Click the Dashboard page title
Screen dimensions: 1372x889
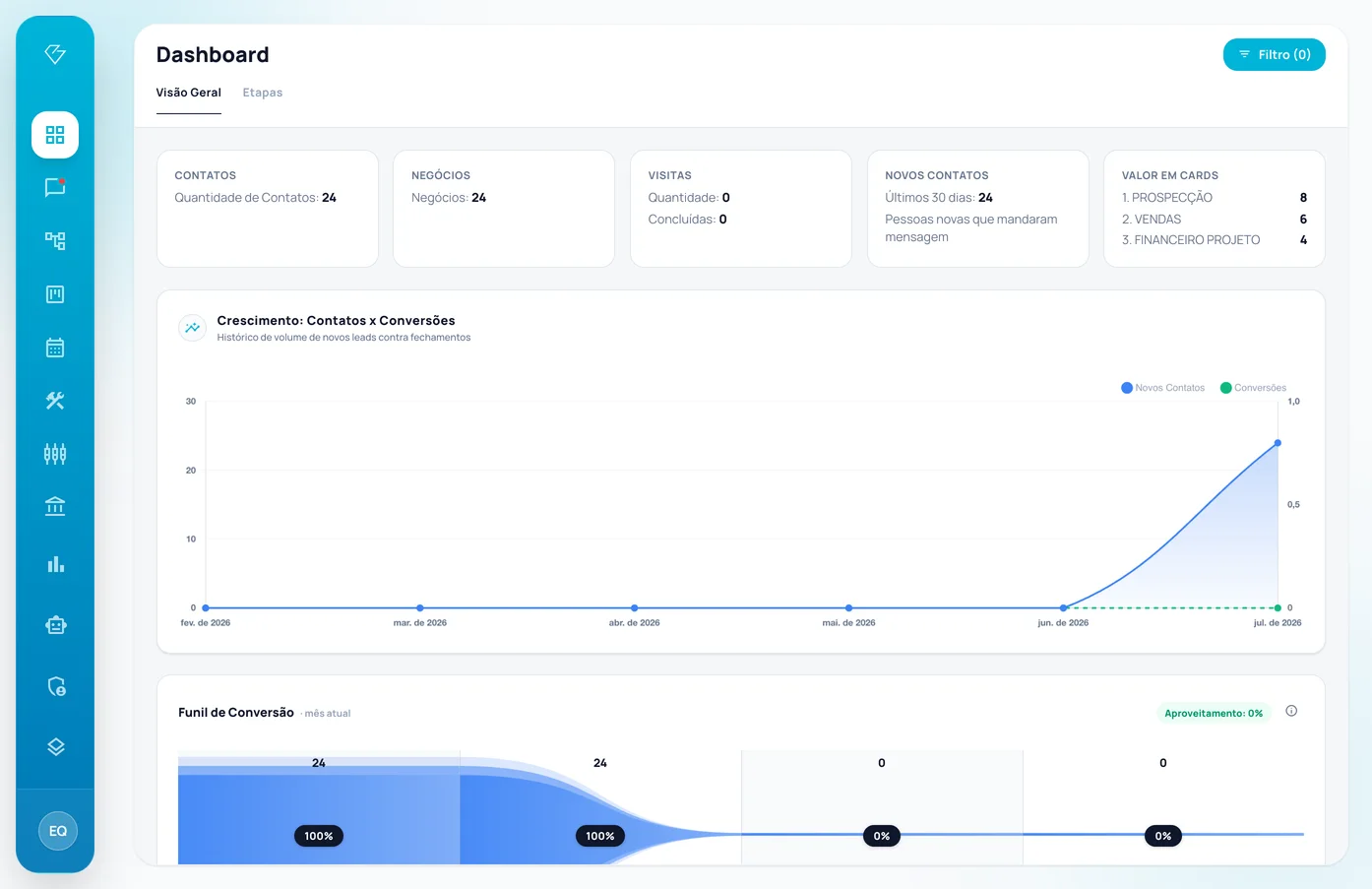point(213,55)
